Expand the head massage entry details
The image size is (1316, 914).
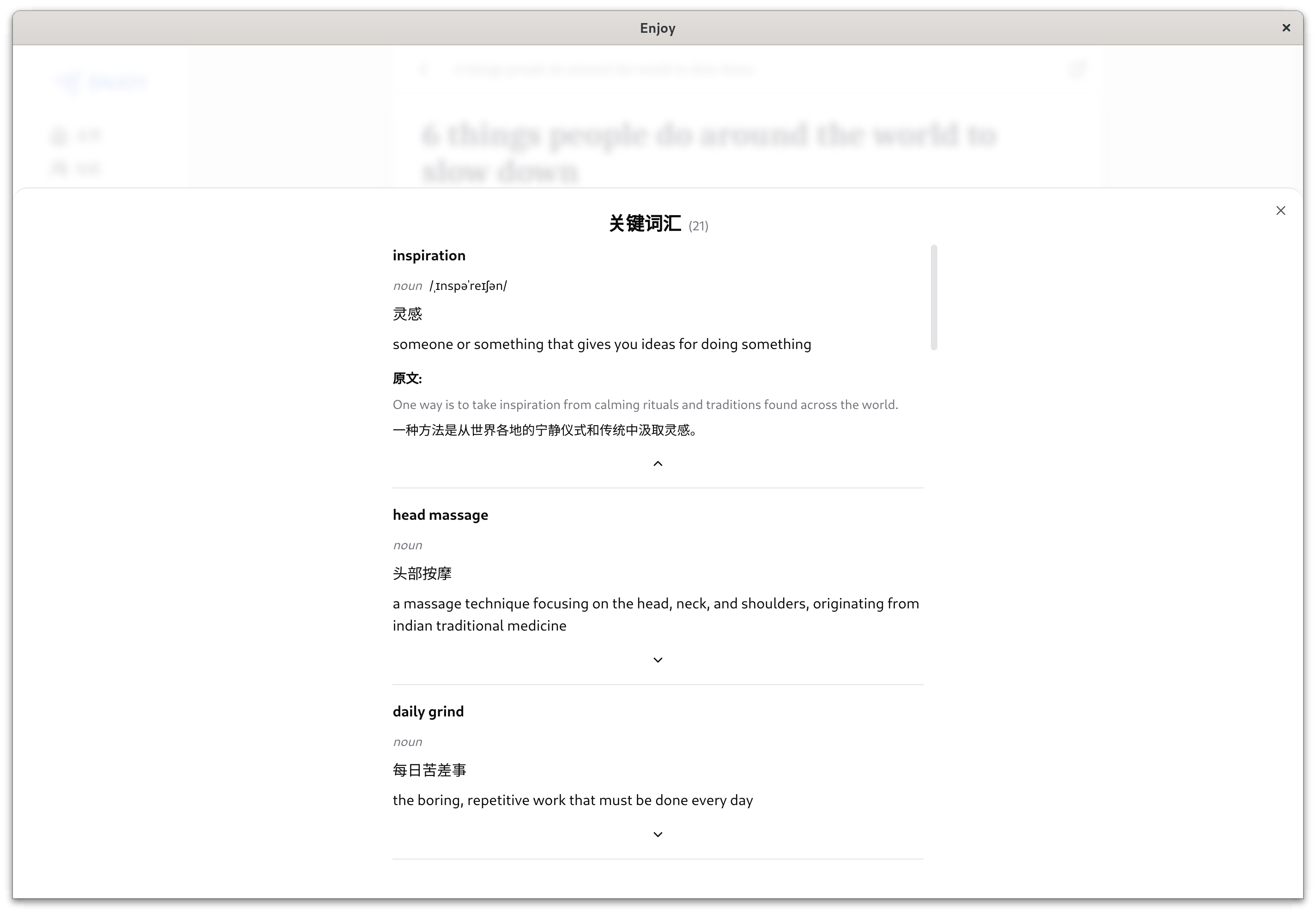click(657, 659)
